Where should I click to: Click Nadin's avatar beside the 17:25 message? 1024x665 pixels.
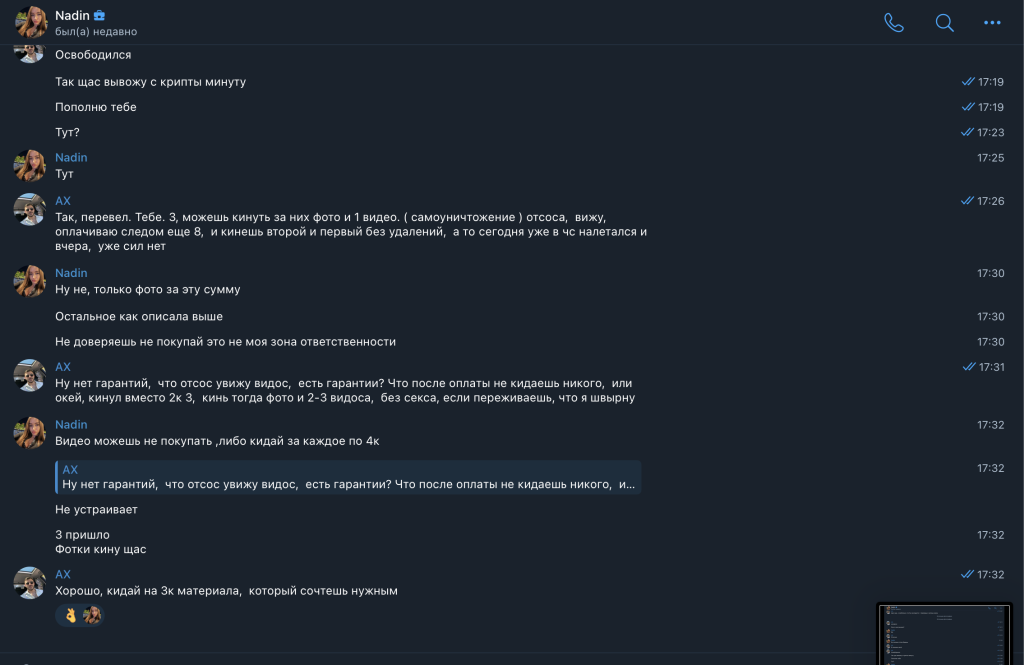[x=30, y=166]
